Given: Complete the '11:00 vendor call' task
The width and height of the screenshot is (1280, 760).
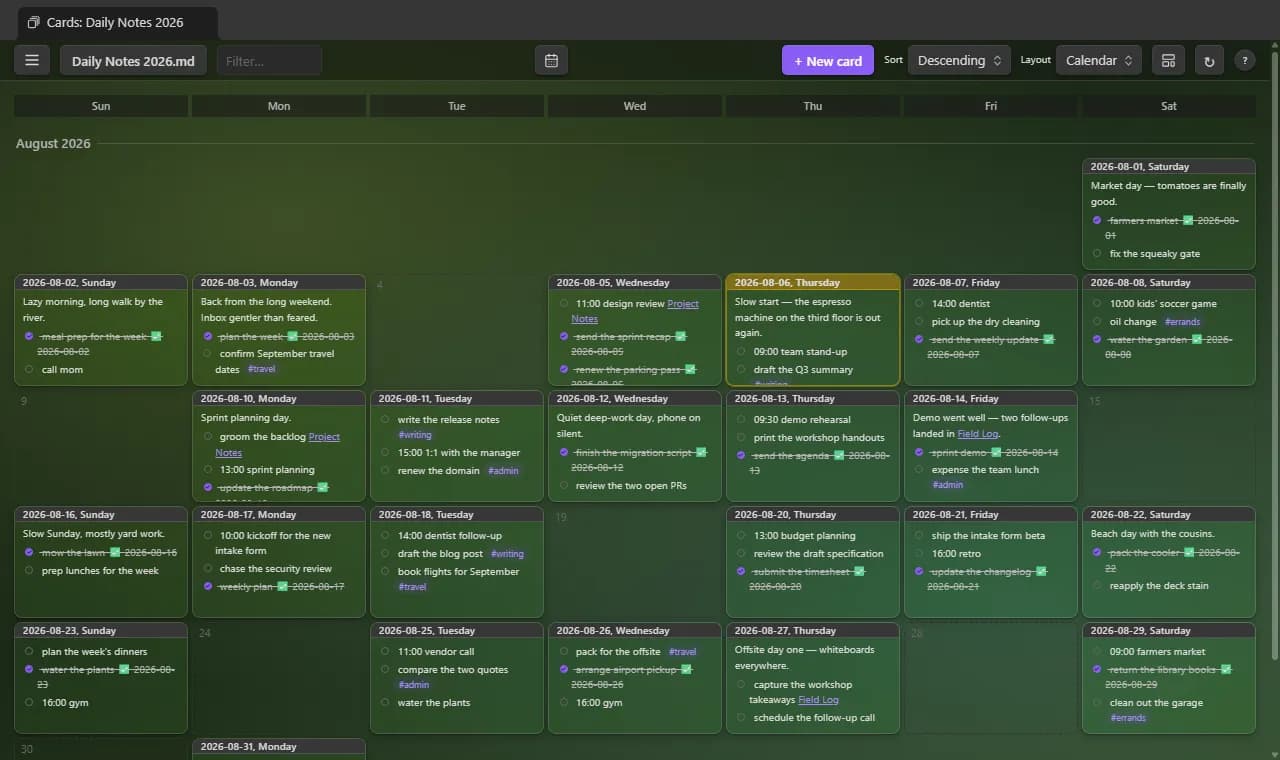Looking at the screenshot, I should pyautogui.click(x=385, y=652).
